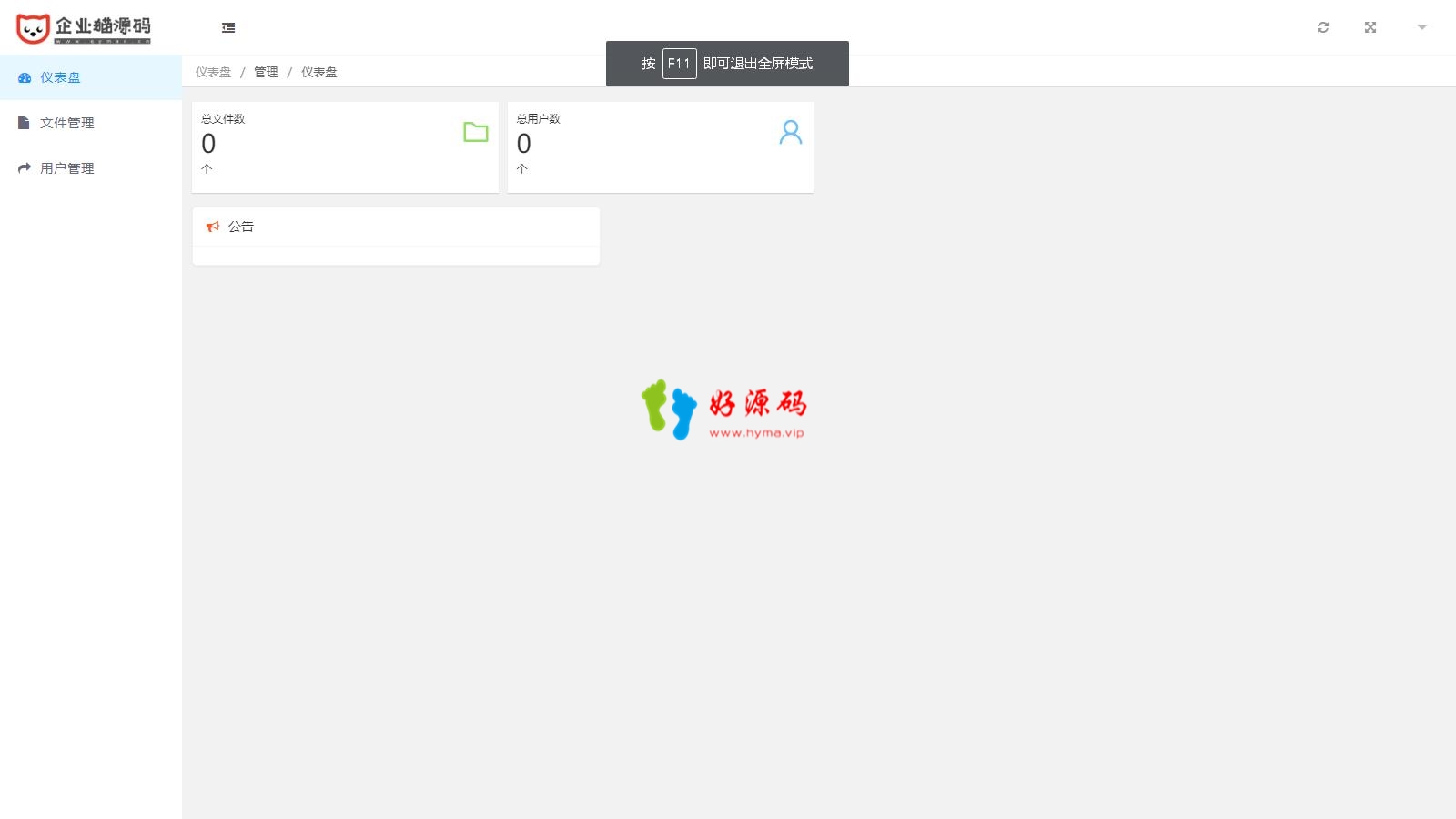1456x819 pixels.
Task: Open 文件管理 in the sidebar
Action: click(91, 123)
